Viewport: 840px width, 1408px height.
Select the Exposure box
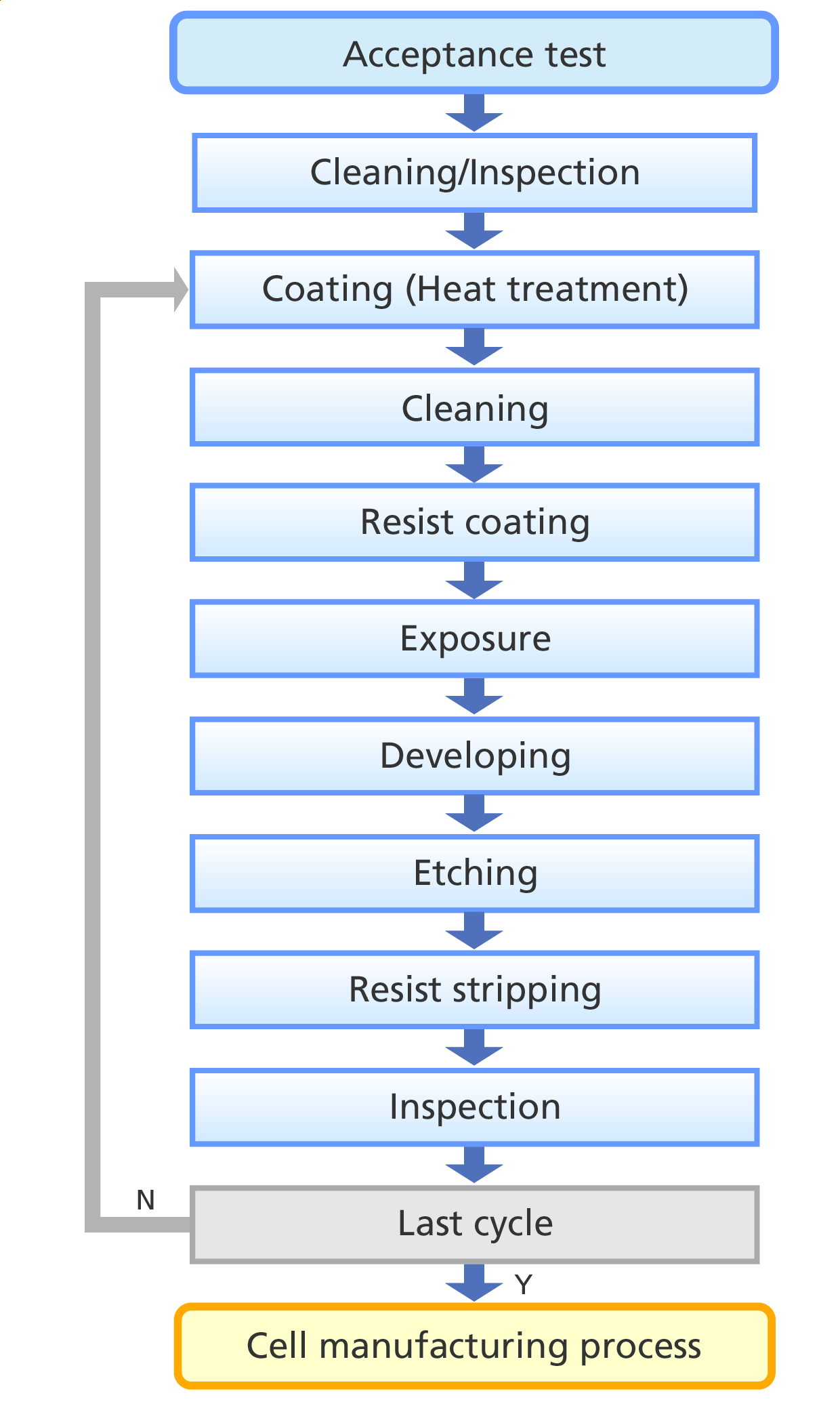pyautogui.click(x=474, y=639)
